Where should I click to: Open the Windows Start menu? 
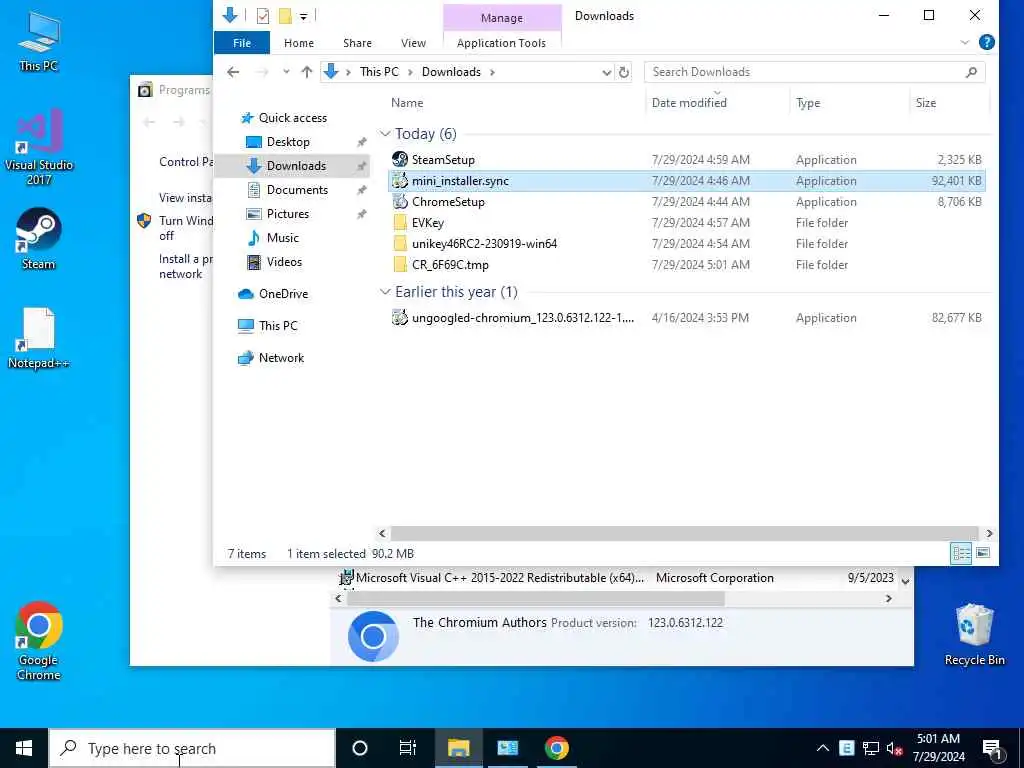[x=24, y=748]
